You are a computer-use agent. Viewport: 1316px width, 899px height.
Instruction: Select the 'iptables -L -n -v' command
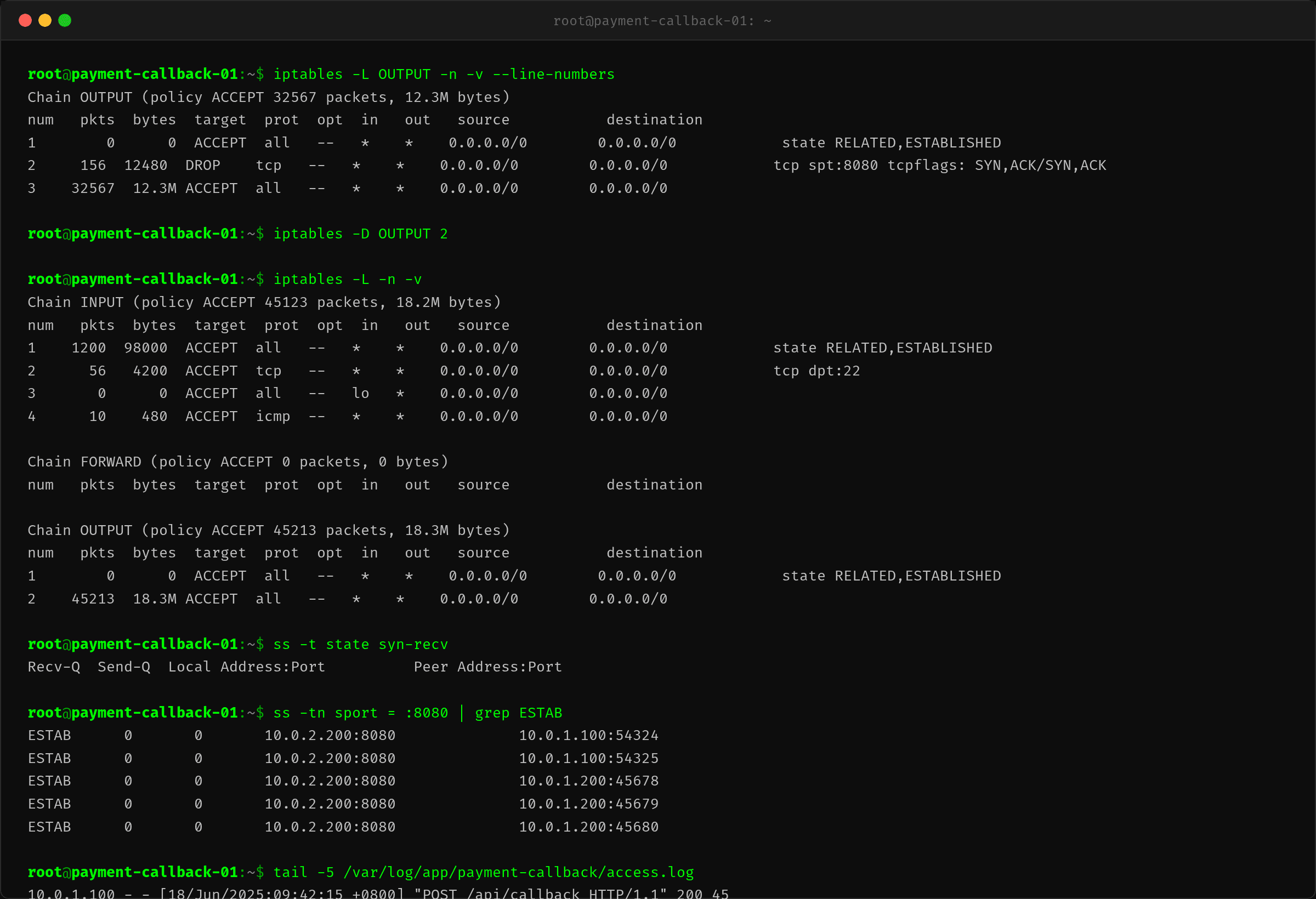pos(348,279)
